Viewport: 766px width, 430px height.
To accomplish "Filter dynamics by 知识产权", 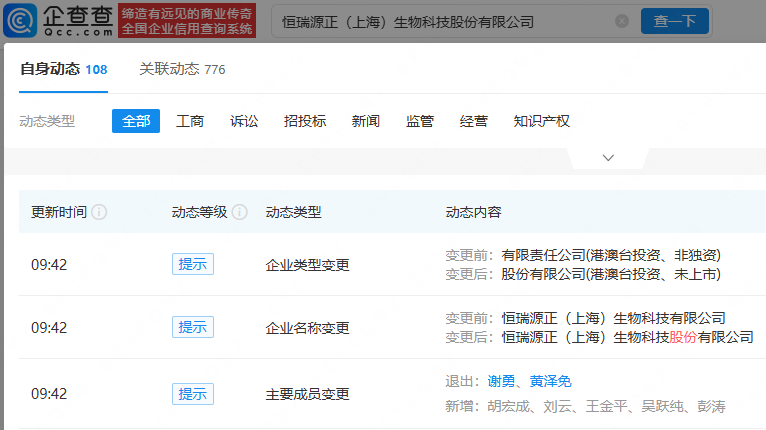I will pos(541,121).
